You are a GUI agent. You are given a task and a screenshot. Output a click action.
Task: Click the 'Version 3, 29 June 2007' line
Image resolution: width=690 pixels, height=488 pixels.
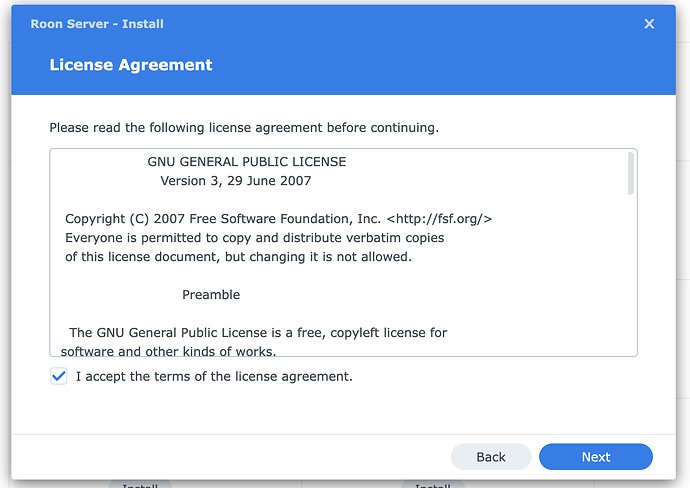236,181
